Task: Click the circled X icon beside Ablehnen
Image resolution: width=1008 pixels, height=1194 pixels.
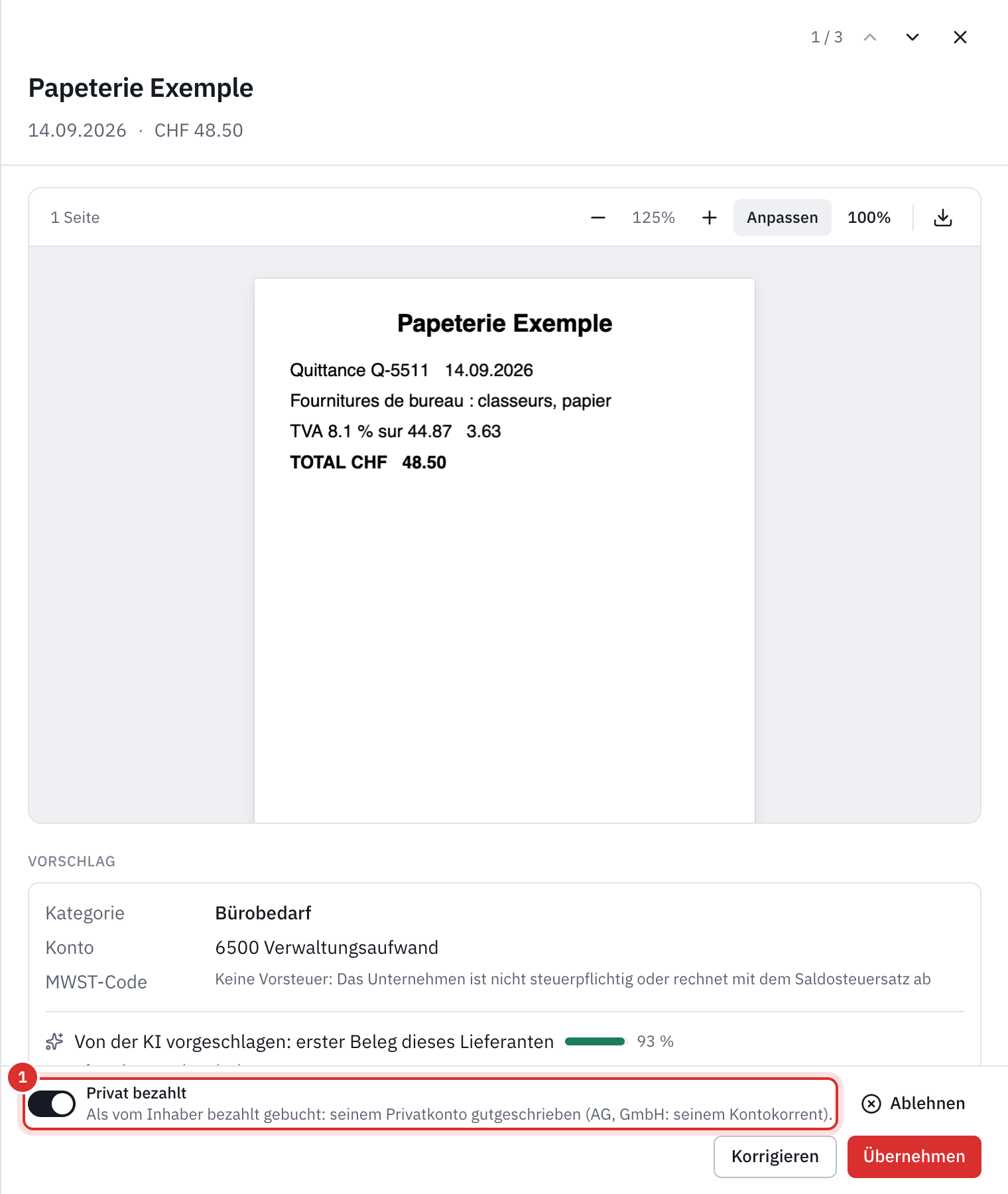Action: (871, 1103)
